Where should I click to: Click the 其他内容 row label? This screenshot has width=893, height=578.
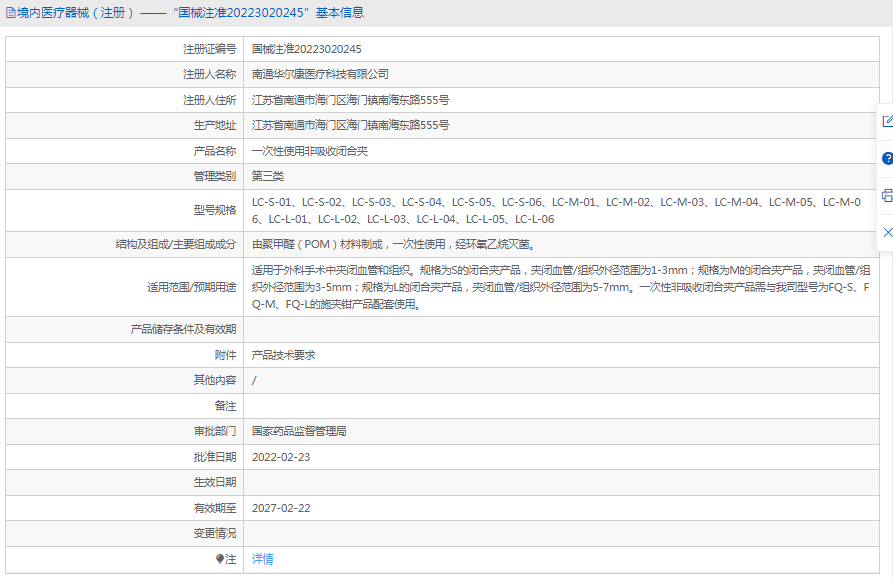[x=215, y=380]
